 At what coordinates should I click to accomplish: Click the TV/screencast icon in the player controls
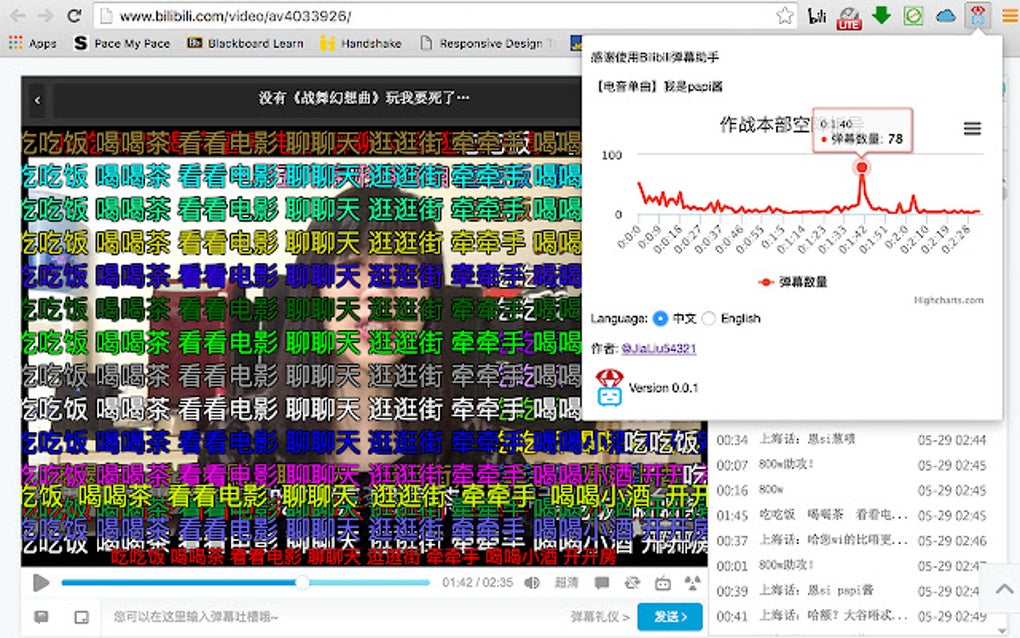coord(663,583)
